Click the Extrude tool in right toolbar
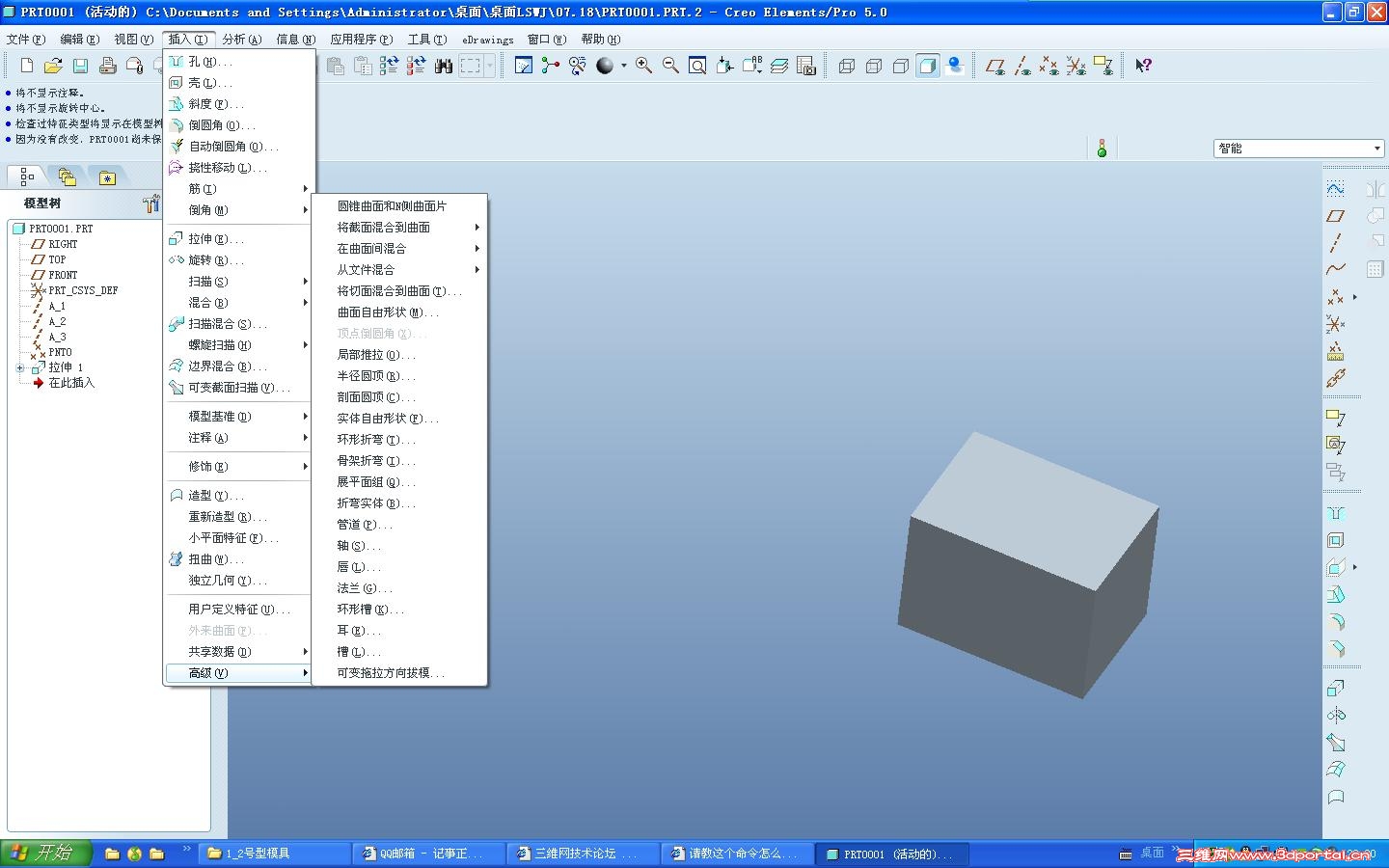This screenshot has width=1389, height=868. [1336, 689]
